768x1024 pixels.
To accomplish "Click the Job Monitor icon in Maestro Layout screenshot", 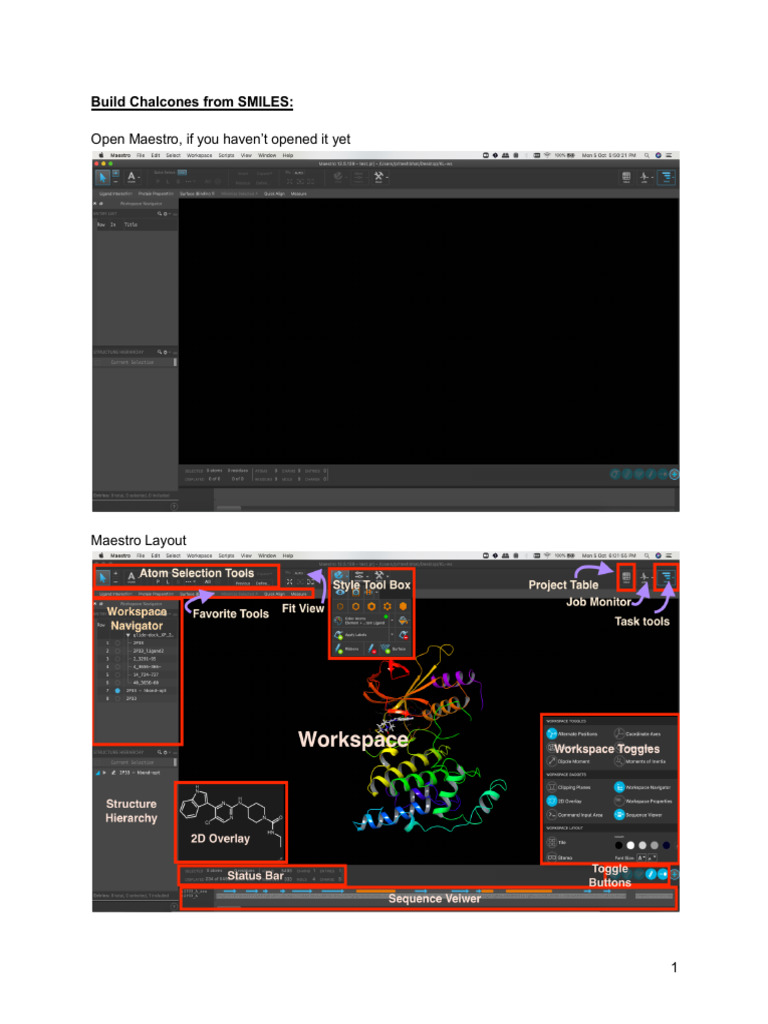I will 644,577.
